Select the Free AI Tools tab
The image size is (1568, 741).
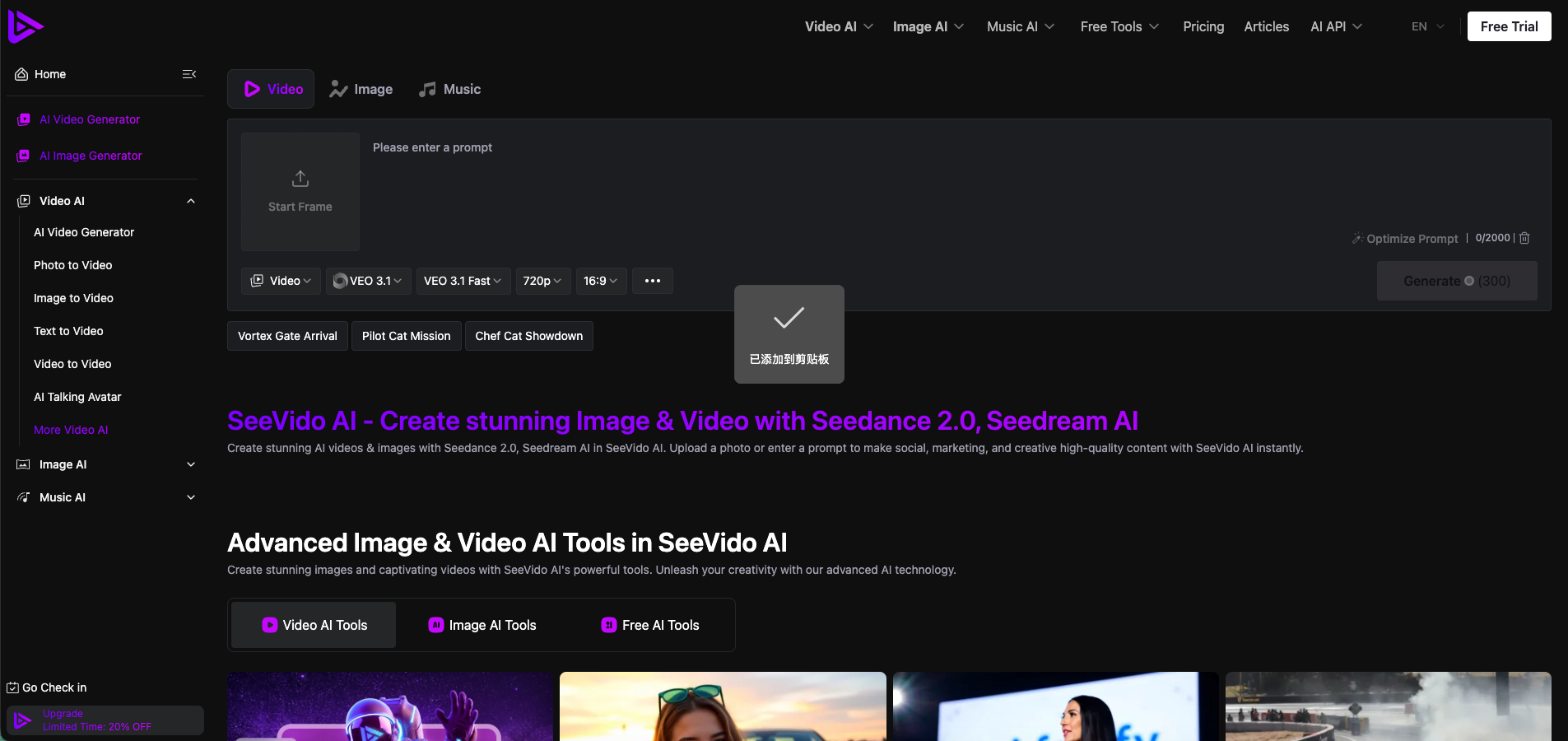650,625
